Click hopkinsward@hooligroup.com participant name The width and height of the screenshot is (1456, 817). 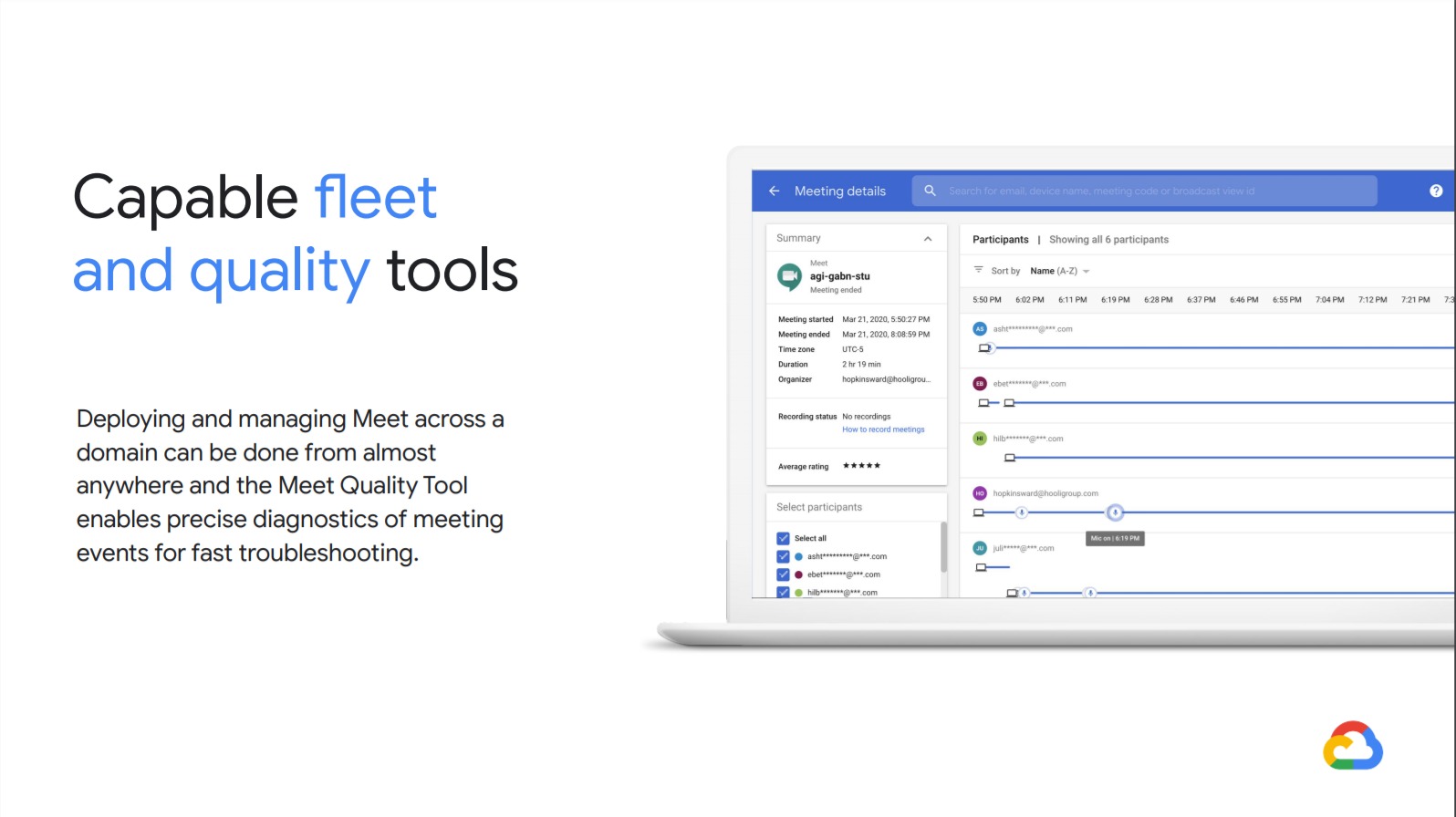click(1045, 493)
